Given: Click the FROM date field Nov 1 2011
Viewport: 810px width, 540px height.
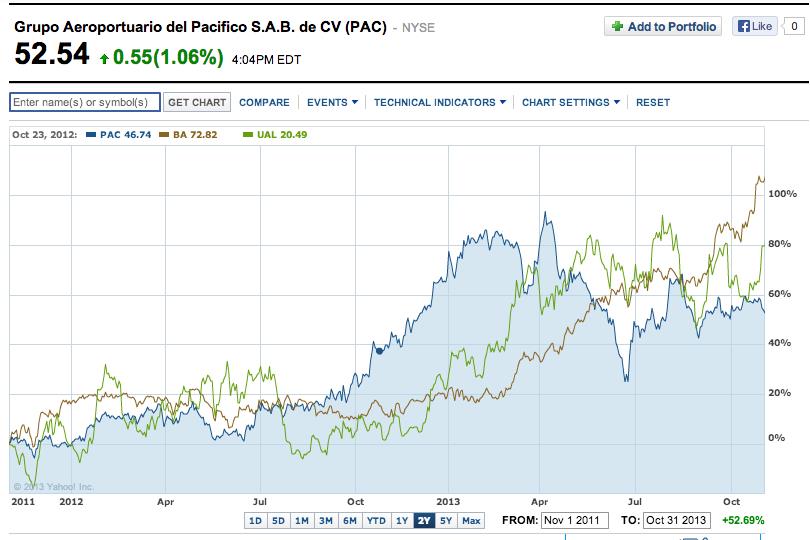Looking at the screenshot, I should tap(574, 520).
